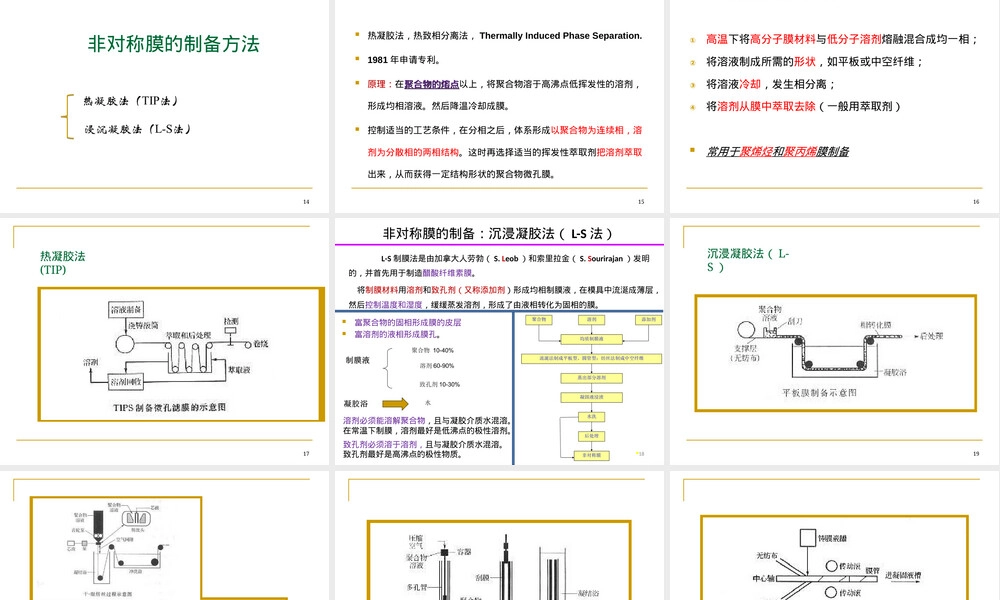Click the page number 17

coord(306,454)
